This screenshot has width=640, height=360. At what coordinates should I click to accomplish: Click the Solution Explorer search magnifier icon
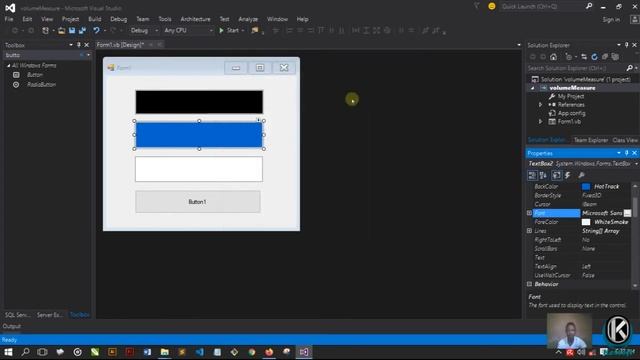coord(630,68)
